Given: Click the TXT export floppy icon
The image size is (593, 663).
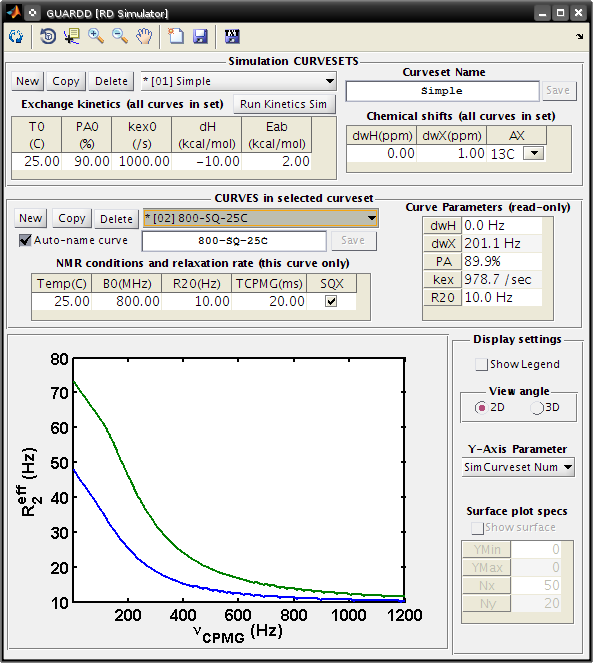Looking at the screenshot, I should coord(232,36).
